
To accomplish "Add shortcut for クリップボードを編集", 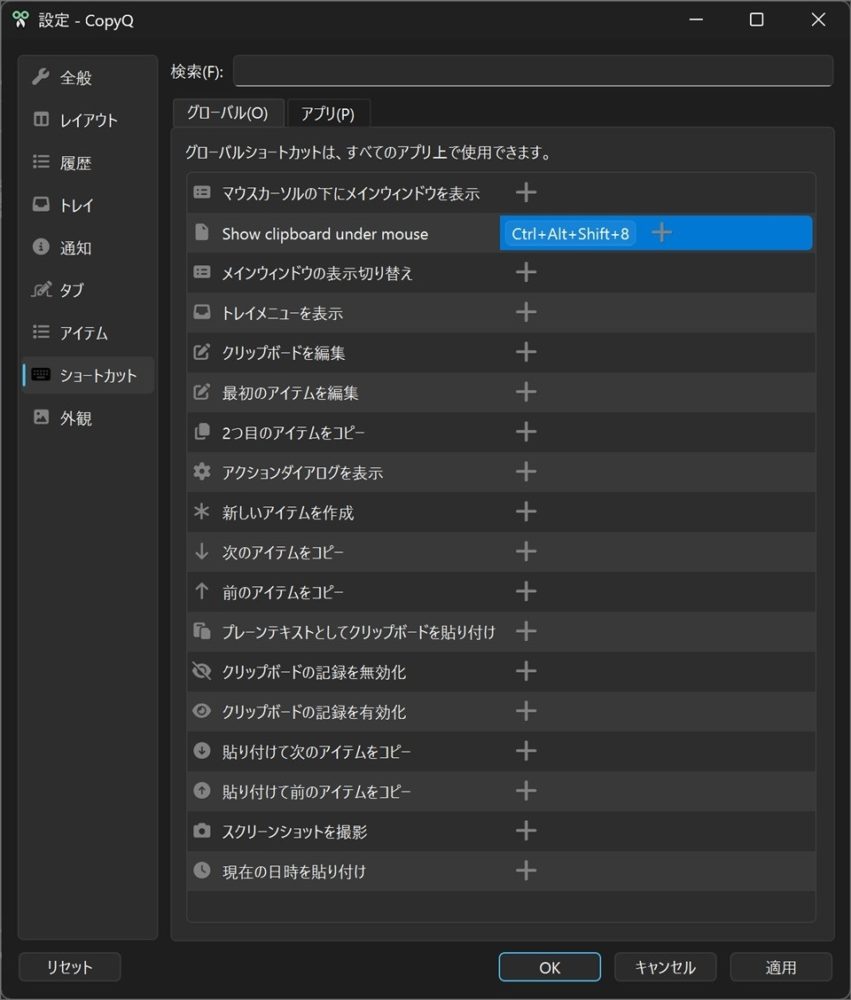I will point(526,352).
